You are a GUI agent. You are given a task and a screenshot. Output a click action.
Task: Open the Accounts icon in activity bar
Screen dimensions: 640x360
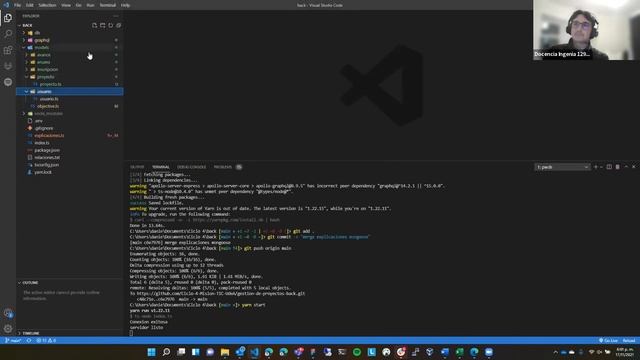click(x=8, y=313)
